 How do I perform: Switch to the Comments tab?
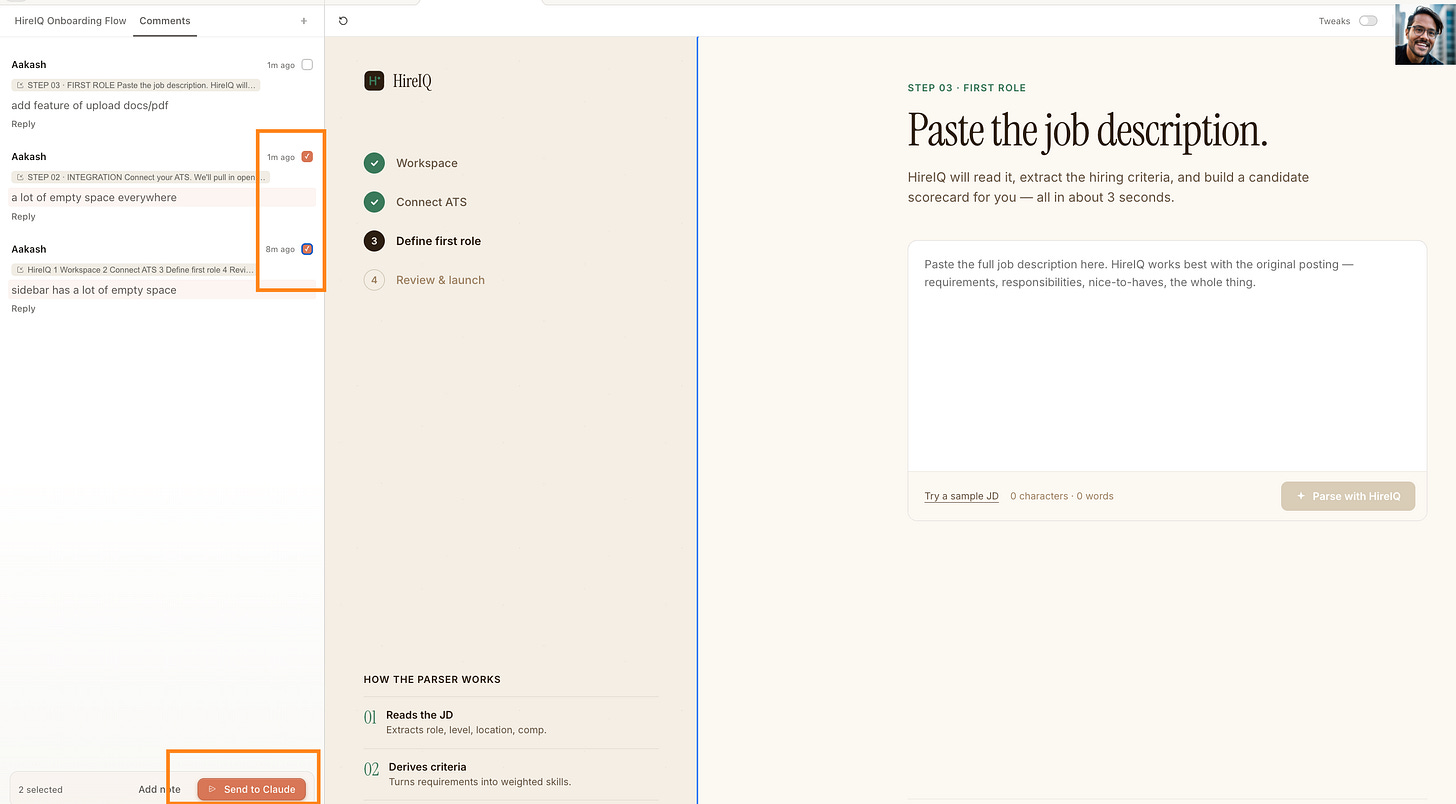pos(165,21)
